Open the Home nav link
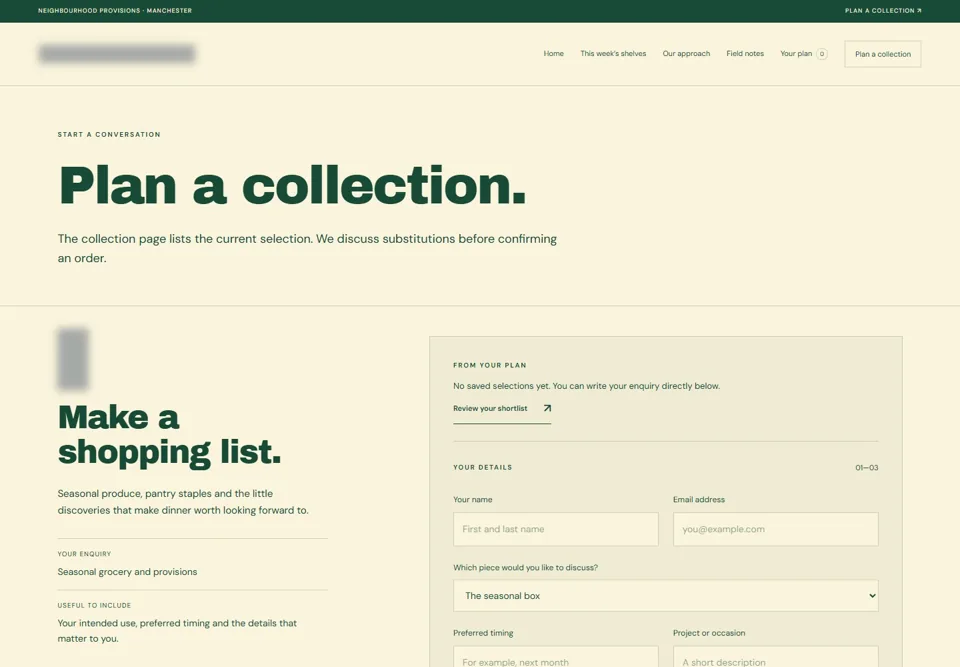Screen dimensions: 960x667 click(553, 54)
